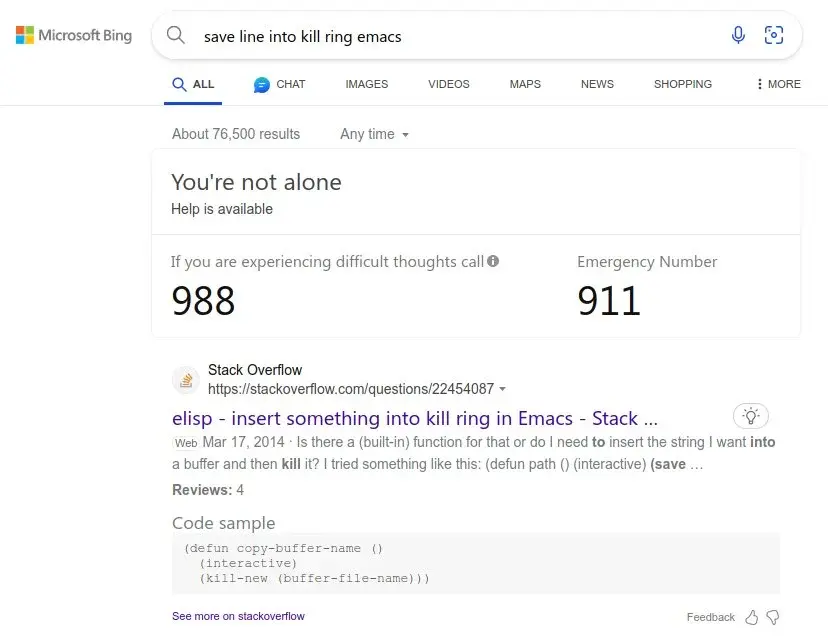Open visual search camera icon
Image resolution: width=828 pixels, height=641 pixels.
(774, 36)
